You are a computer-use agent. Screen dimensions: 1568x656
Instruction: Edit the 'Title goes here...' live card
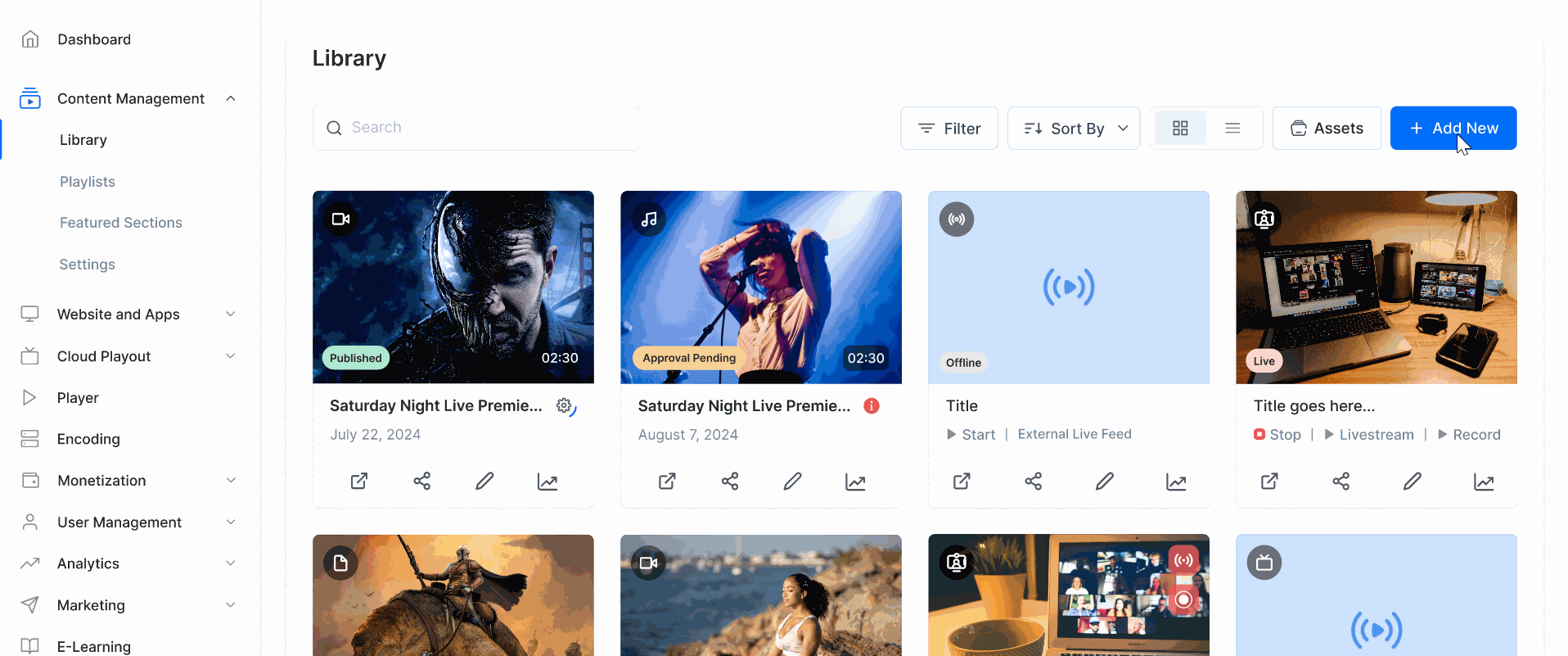point(1413,482)
